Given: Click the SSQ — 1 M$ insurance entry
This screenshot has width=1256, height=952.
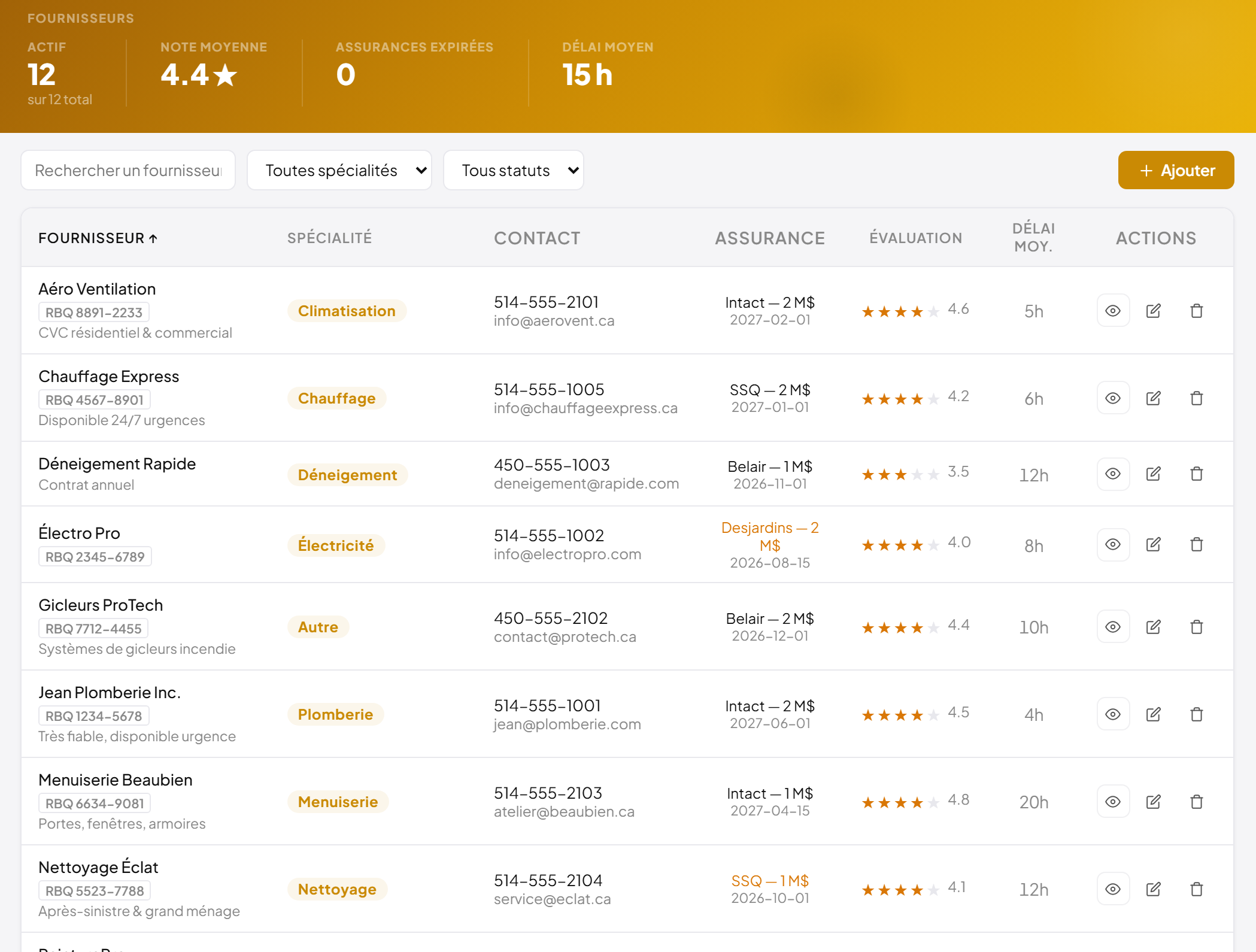Looking at the screenshot, I should 770,881.
